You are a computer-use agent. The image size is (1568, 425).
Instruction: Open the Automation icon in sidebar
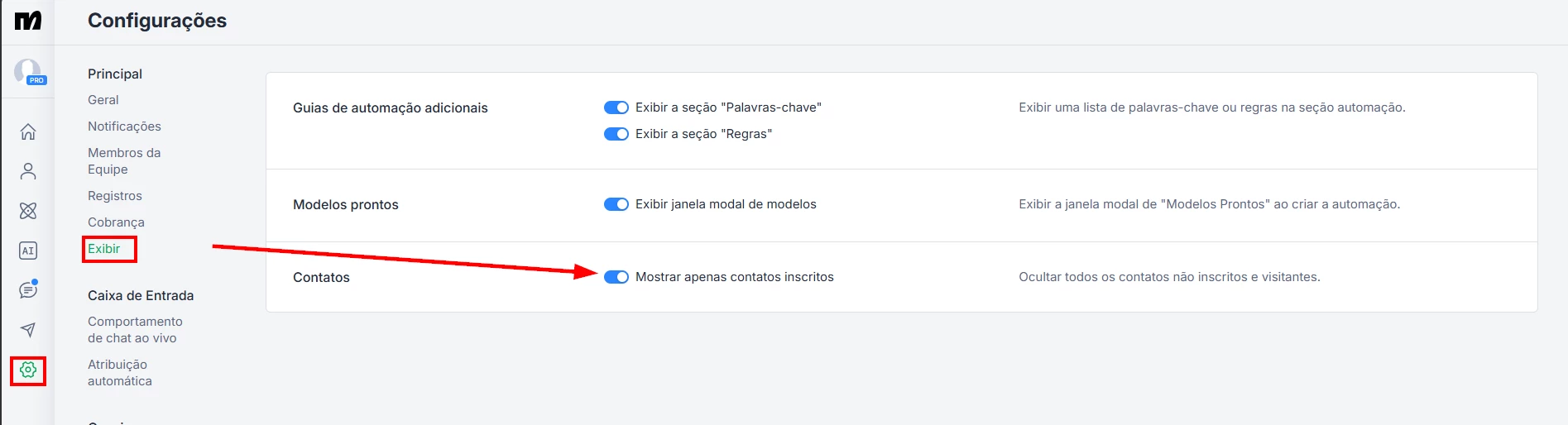[28, 211]
